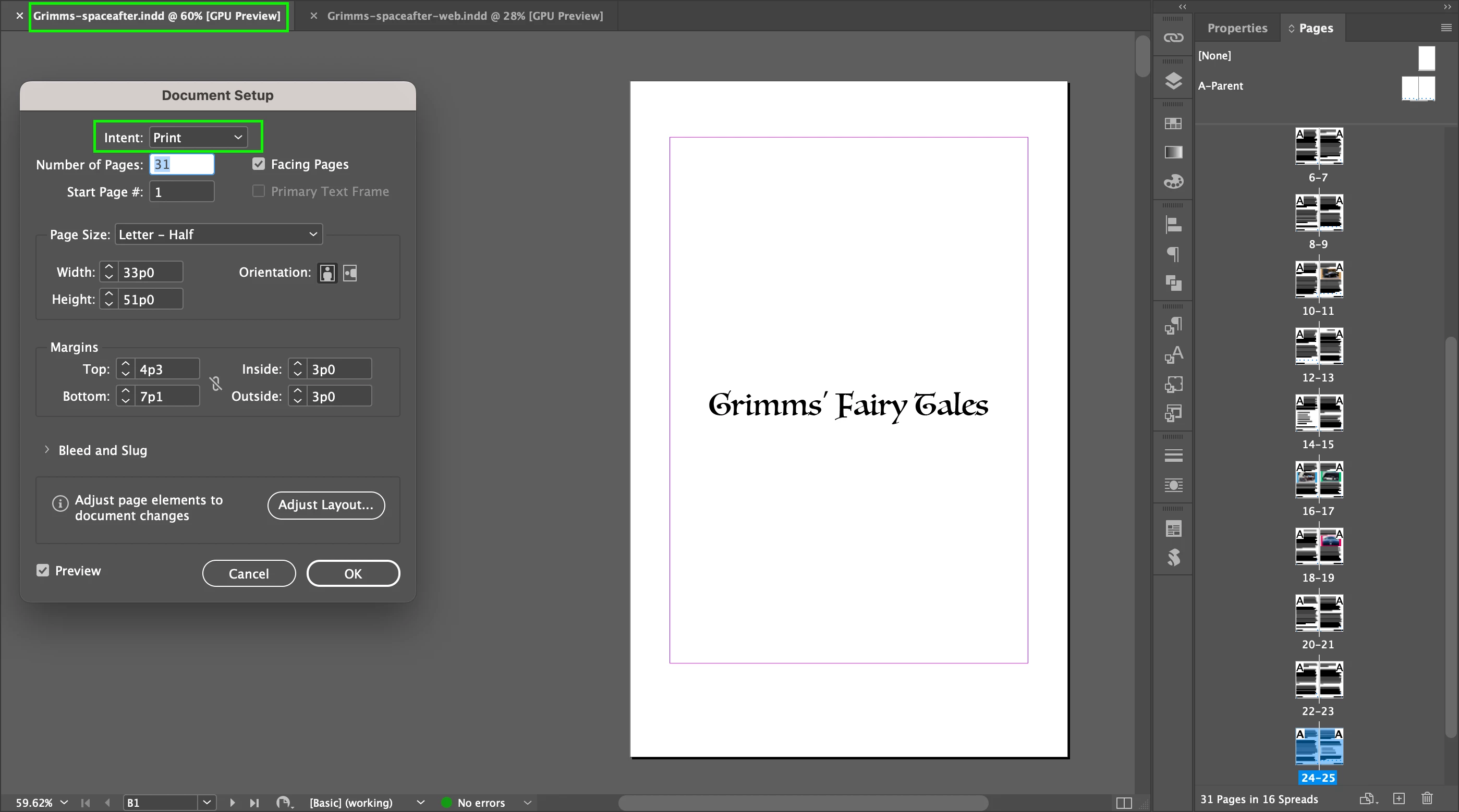Screen dimensions: 1459x812
Task: Select spread 16-17 thumbnail in Pages
Action: [1319, 479]
